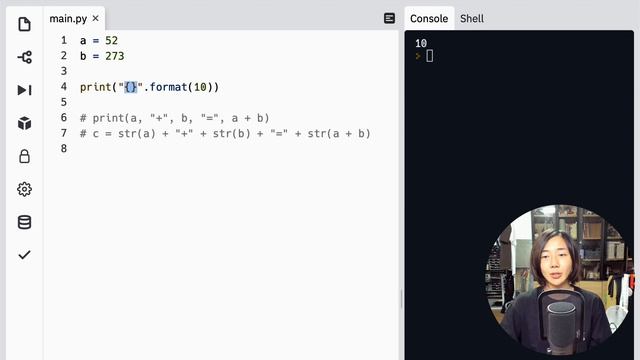
Task: Click line number 4 in gutter
Action: click(x=64, y=87)
